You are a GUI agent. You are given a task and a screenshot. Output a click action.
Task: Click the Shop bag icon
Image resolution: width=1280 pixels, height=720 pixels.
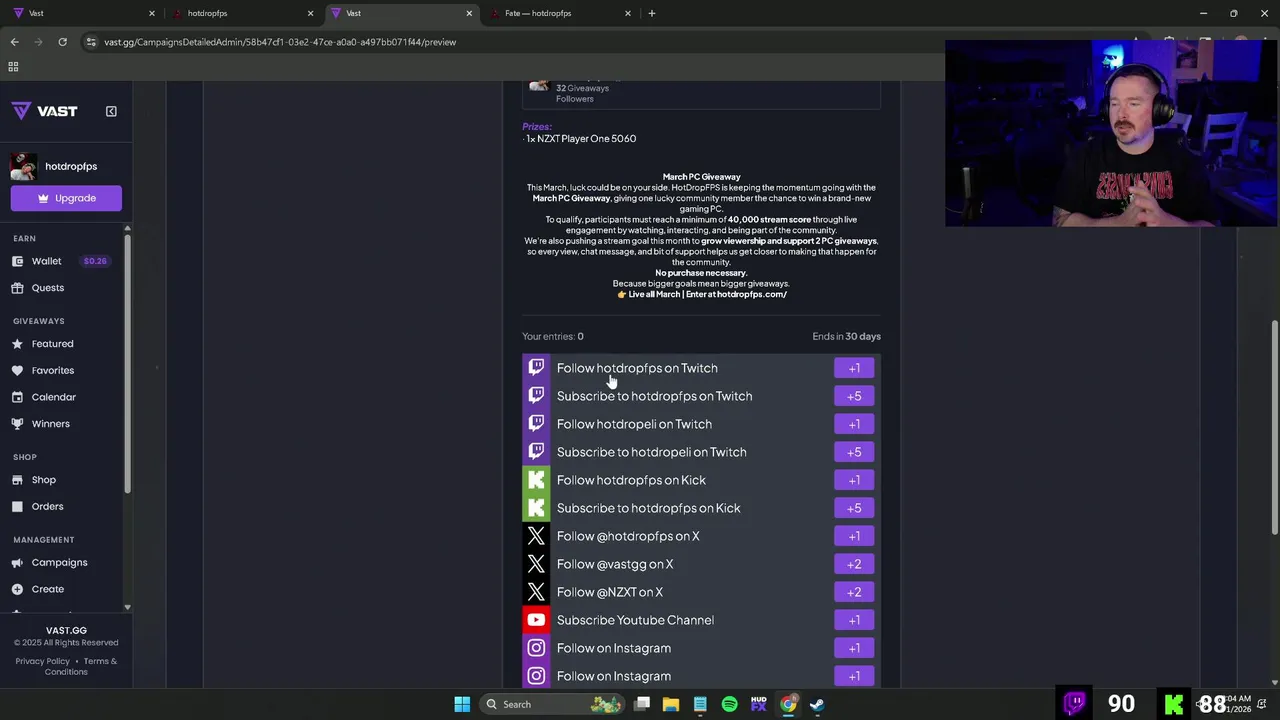pyautogui.click(x=17, y=480)
